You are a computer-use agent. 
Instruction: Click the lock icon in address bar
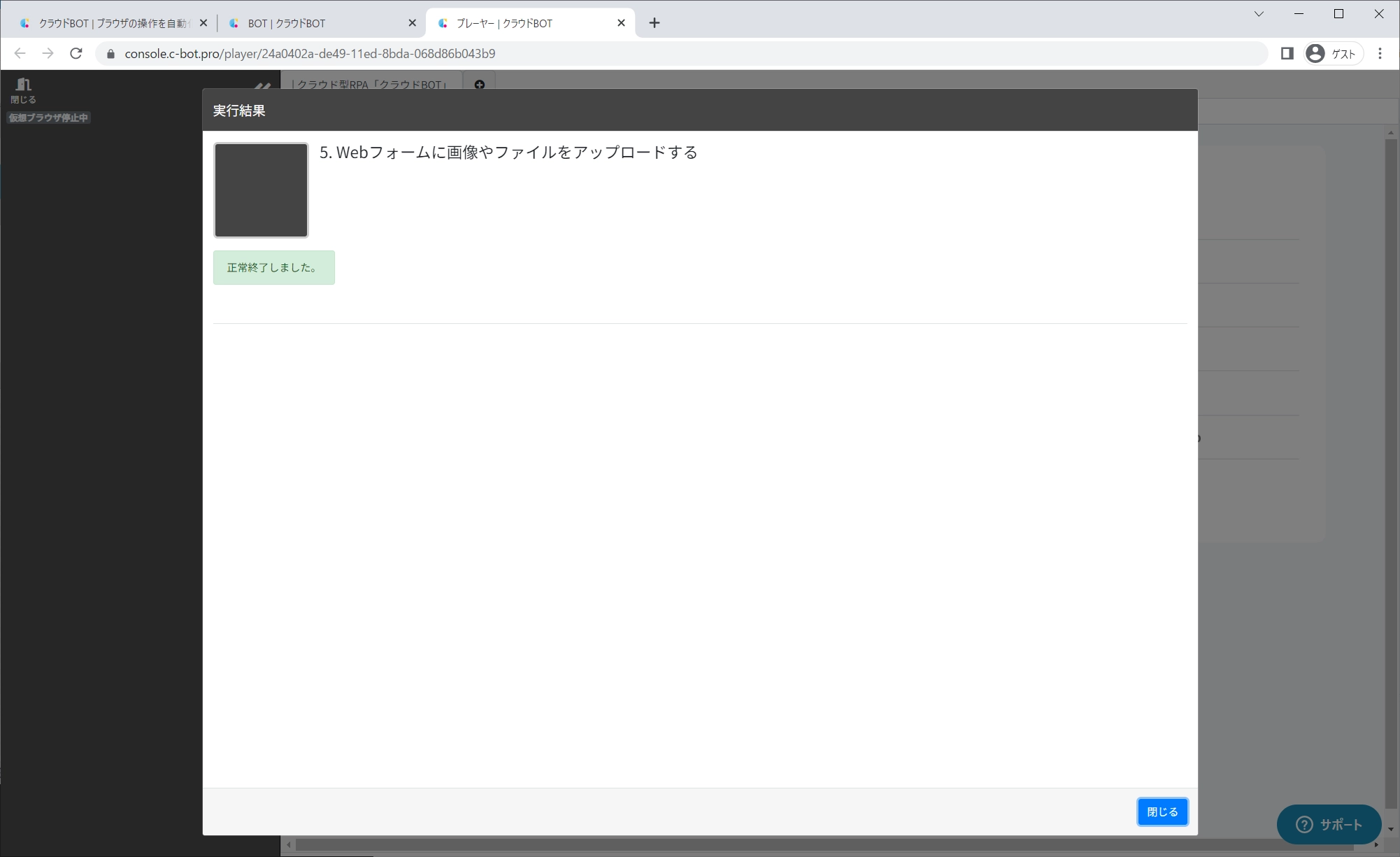click(x=110, y=54)
